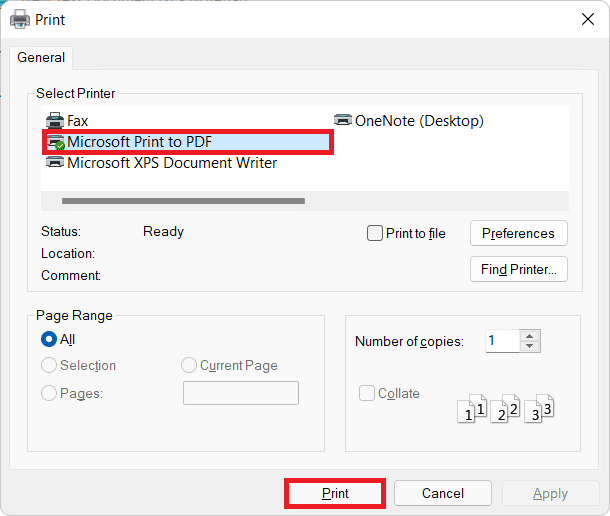Click the Number of copies field
The height and width of the screenshot is (516, 610).
(x=502, y=341)
